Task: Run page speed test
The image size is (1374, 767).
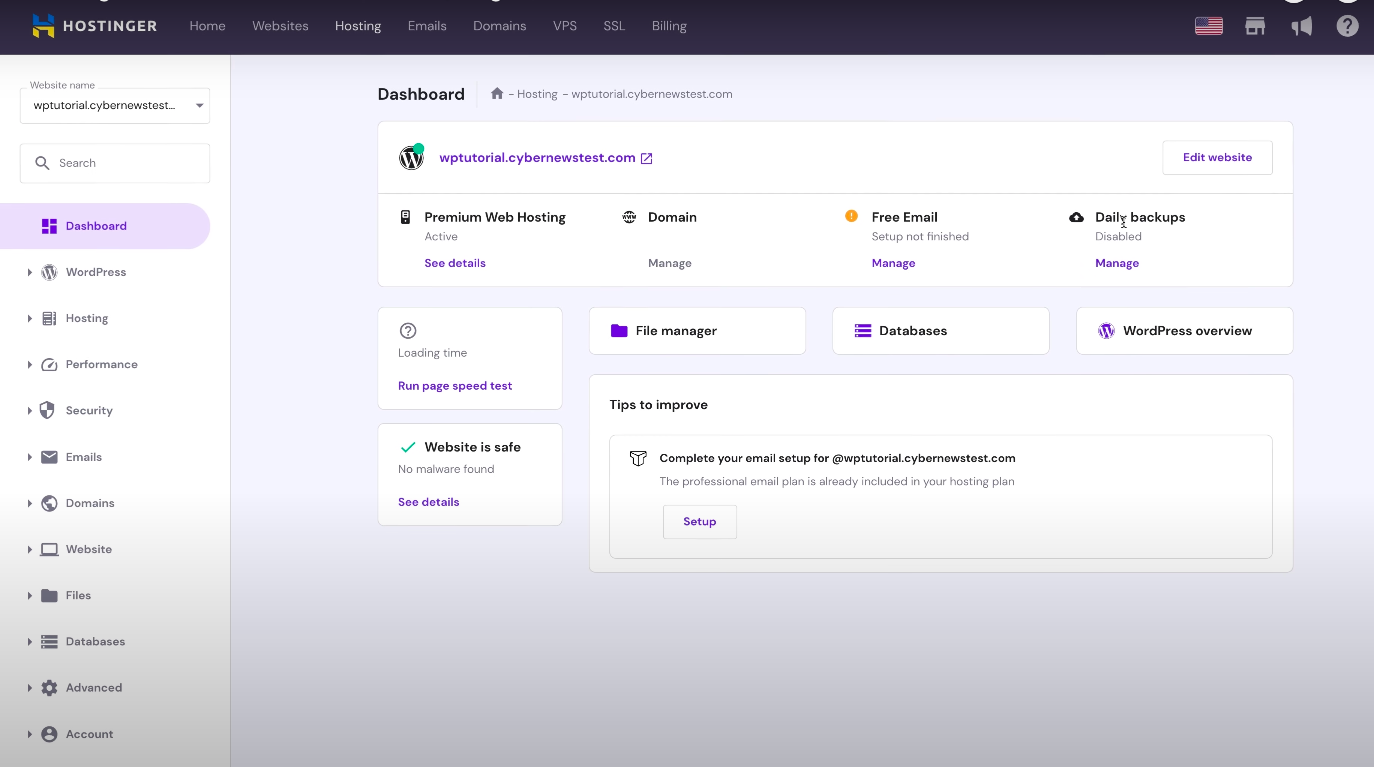Action: (455, 385)
